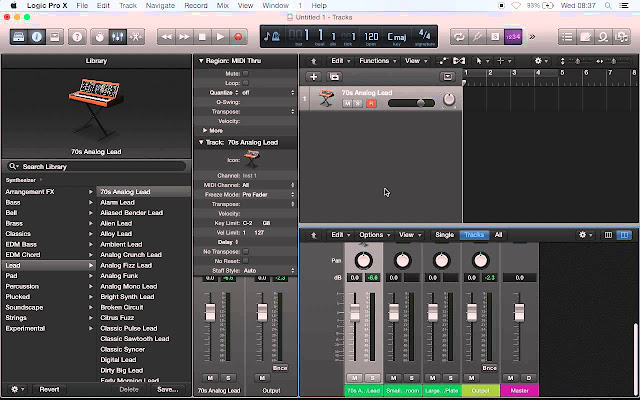Check the Mute checkbox in Region inspector
Image resolution: width=640 pixels, height=400 pixels.
(246, 73)
